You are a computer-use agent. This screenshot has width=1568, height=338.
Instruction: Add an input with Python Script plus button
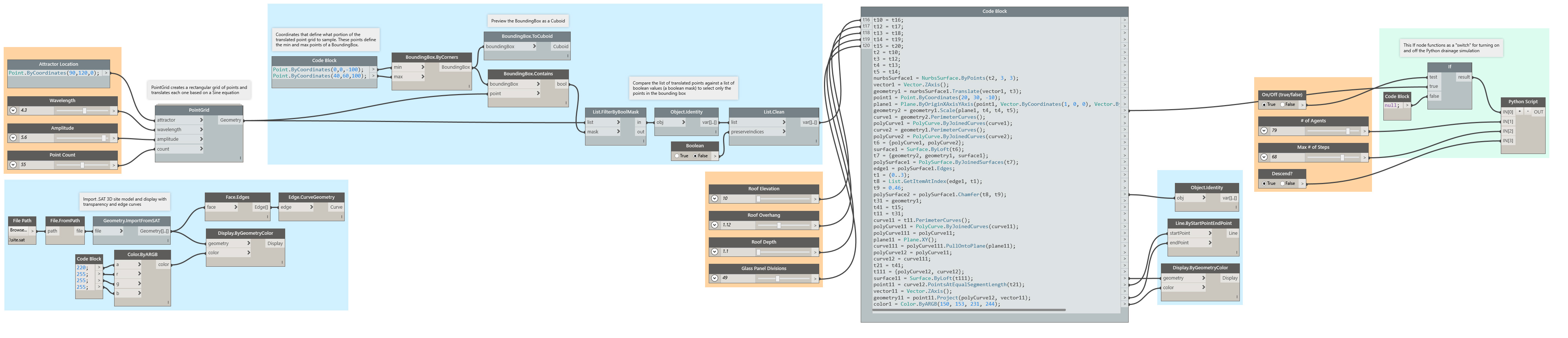coord(1519,112)
